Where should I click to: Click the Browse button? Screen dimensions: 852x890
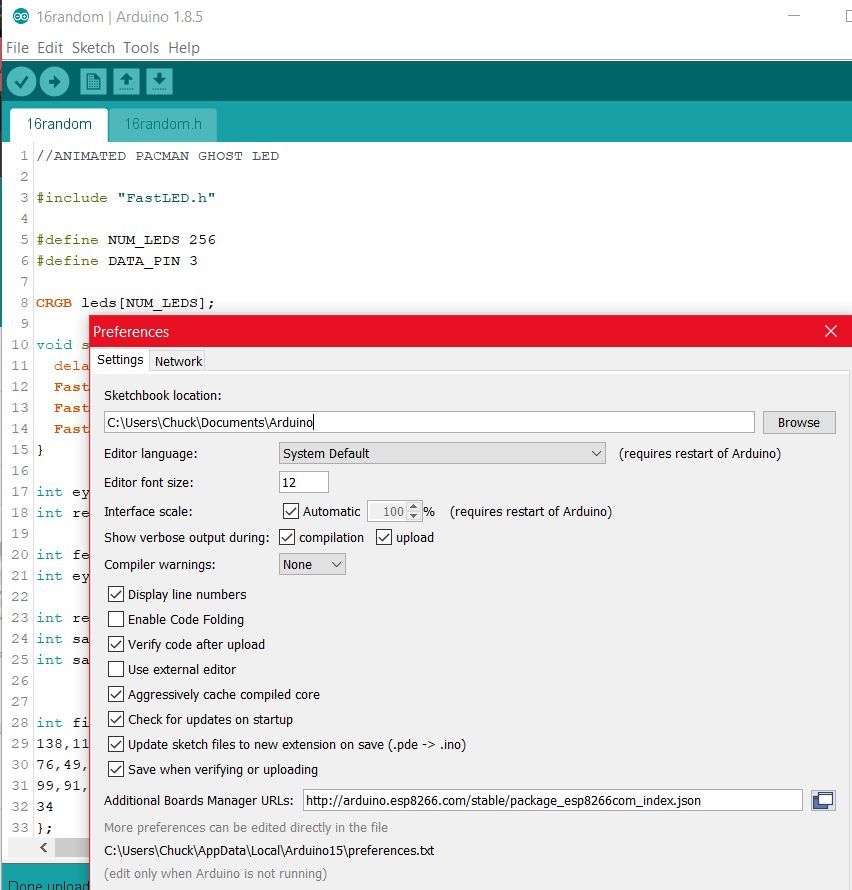(799, 422)
